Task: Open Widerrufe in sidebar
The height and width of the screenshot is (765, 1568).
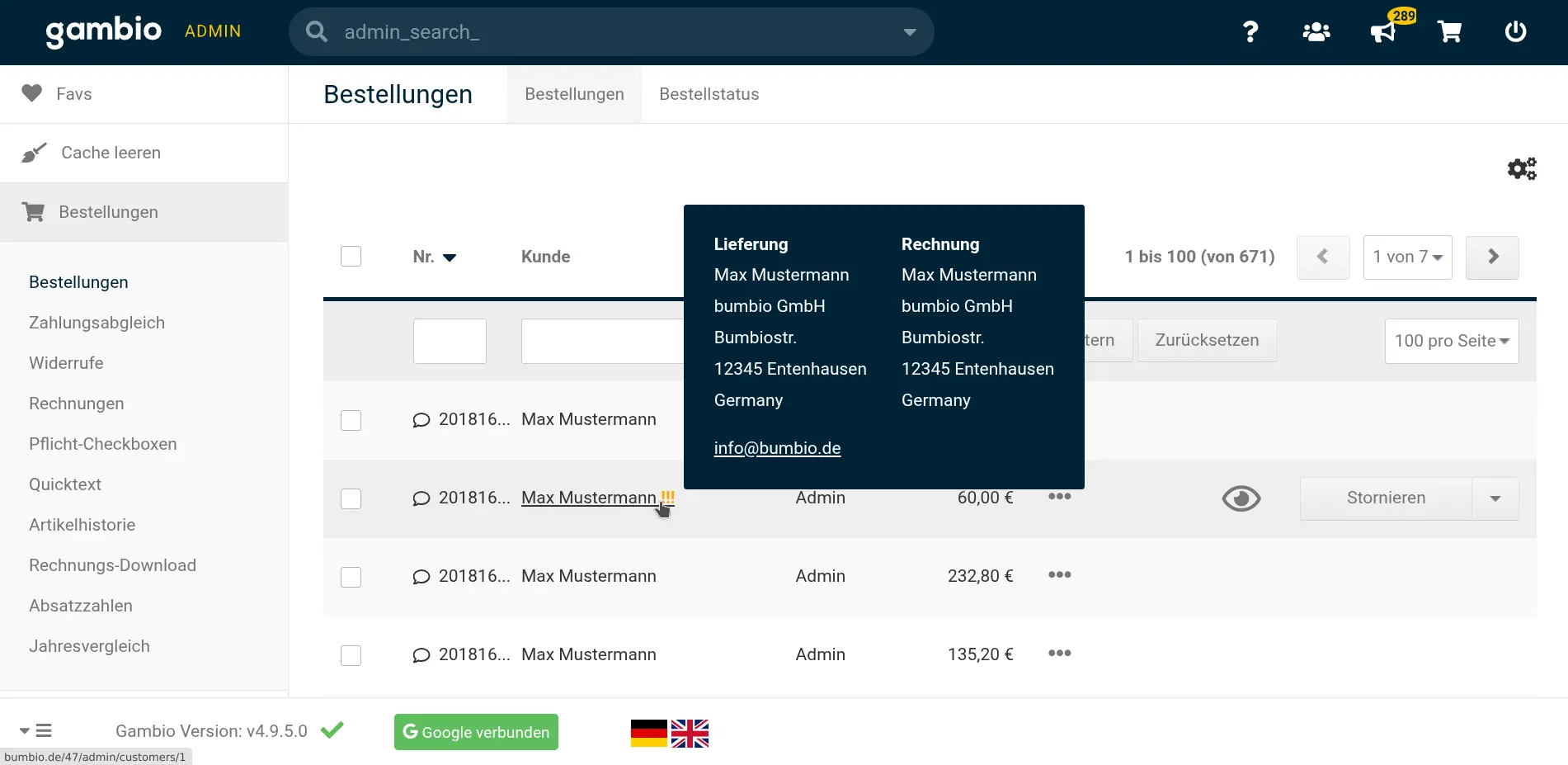Action: 66,363
